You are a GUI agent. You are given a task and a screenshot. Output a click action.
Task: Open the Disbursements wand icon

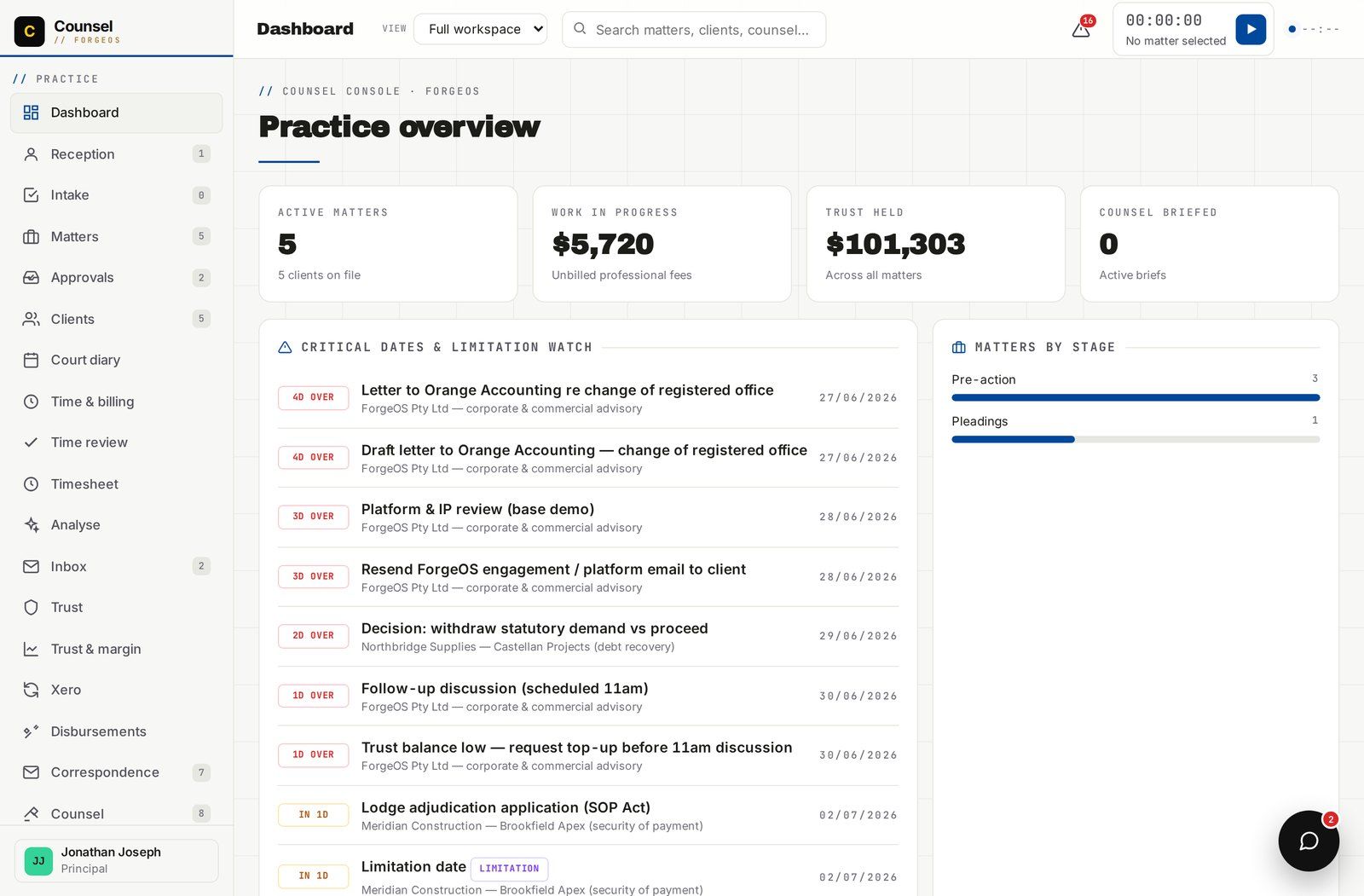31,731
